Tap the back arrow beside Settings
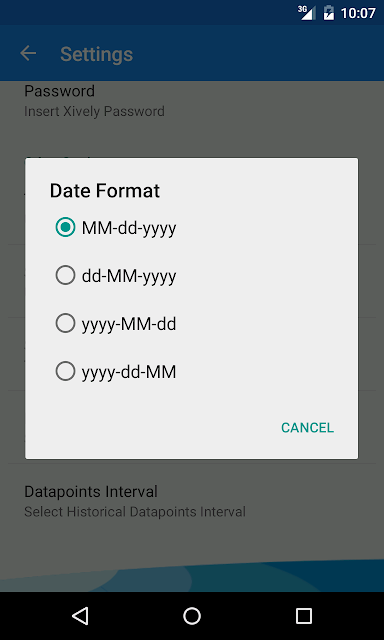This screenshot has height=640, width=384. pyautogui.click(x=28, y=53)
